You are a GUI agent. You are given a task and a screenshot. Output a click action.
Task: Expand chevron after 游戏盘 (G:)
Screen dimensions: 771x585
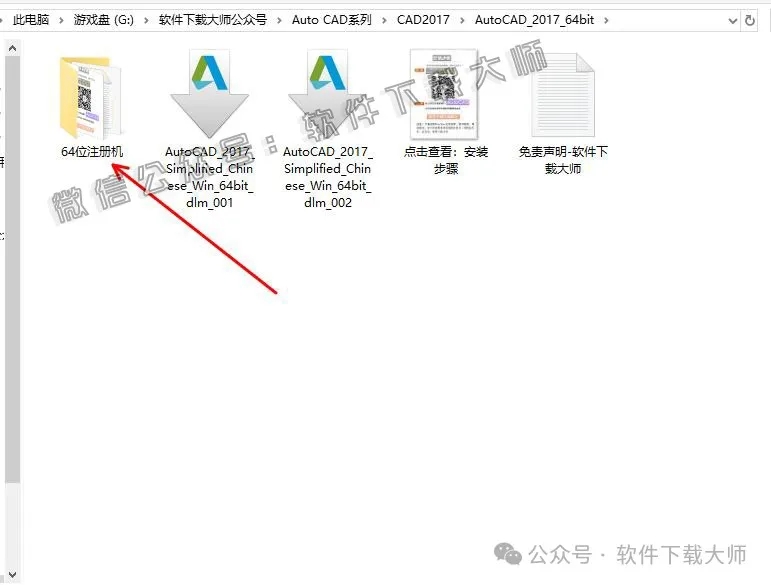146,21
